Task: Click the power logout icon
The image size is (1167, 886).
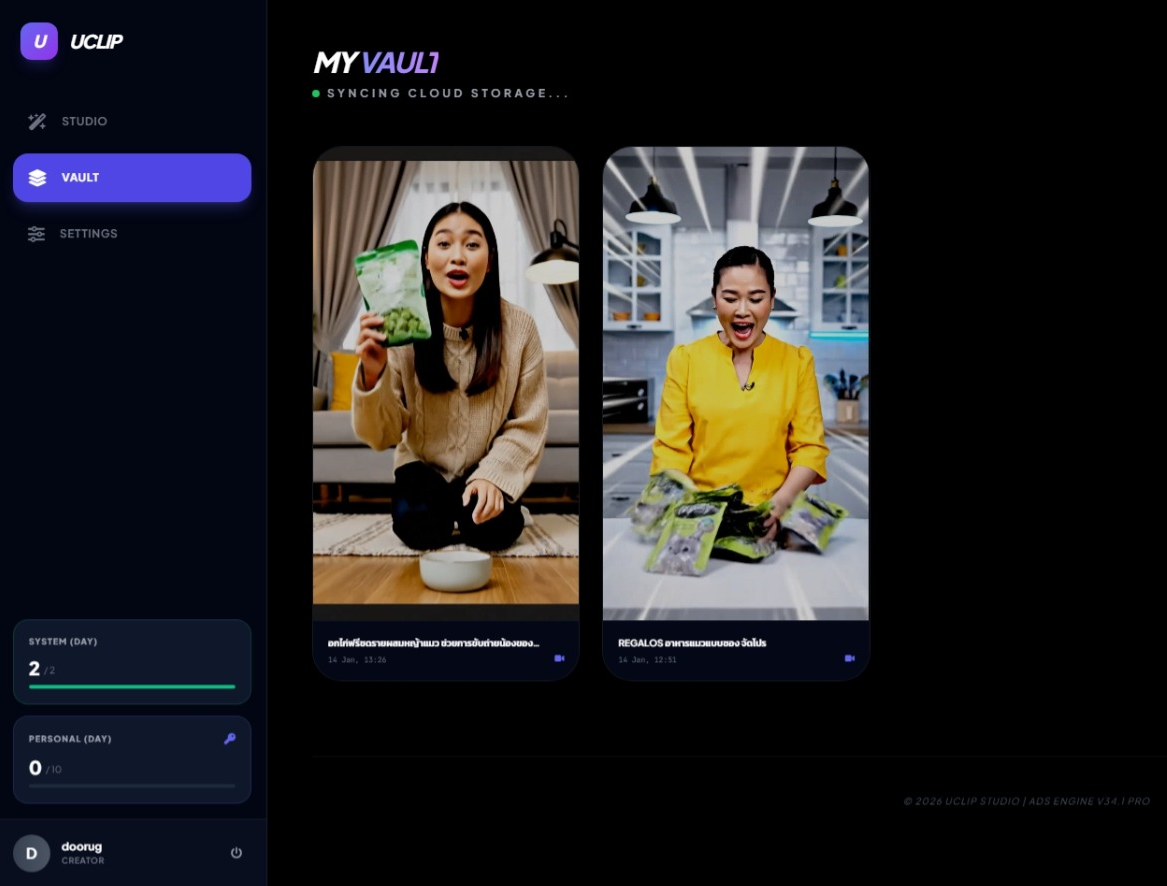Action: click(x=236, y=853)
